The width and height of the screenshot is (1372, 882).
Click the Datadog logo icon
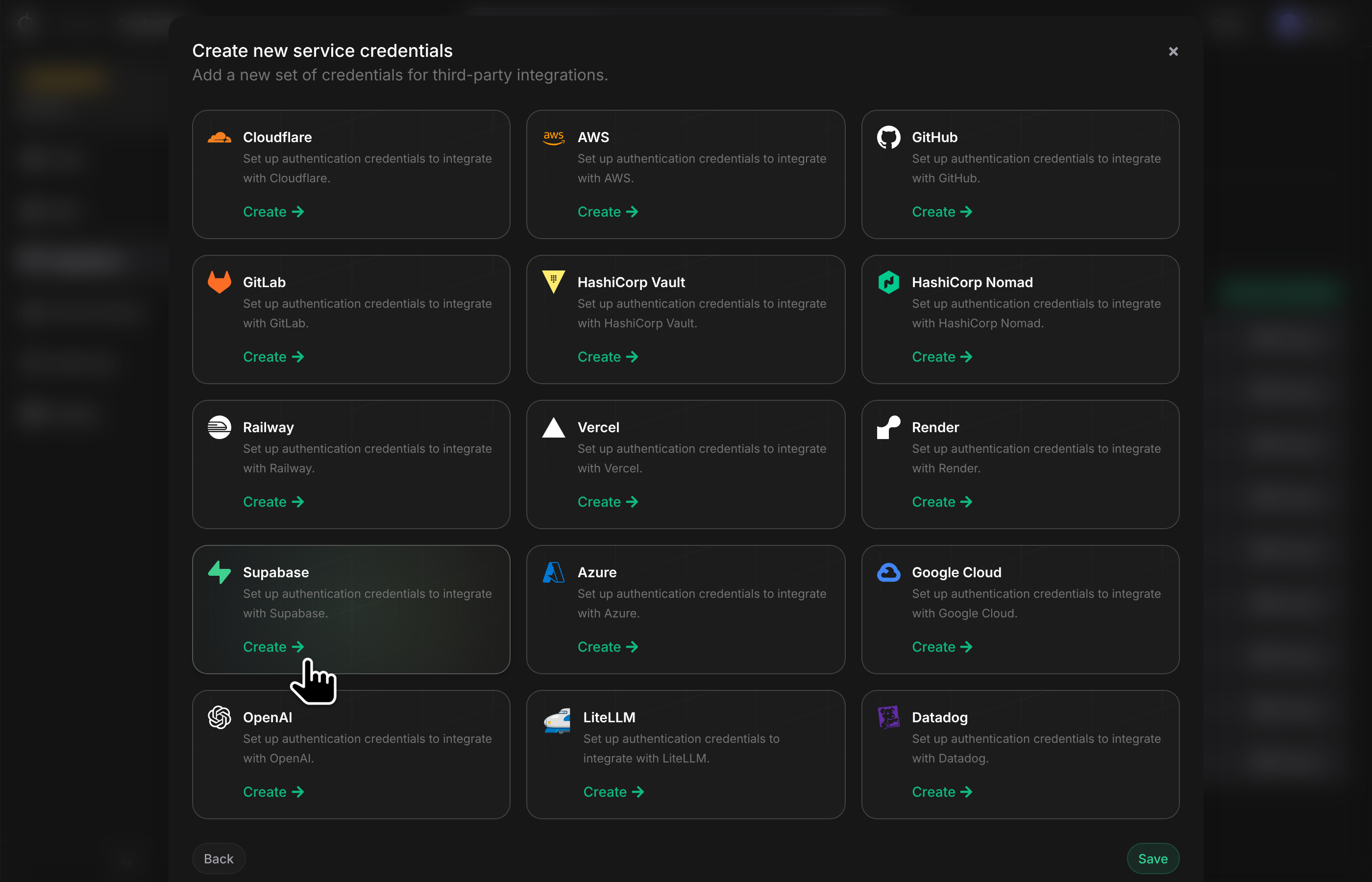pyautogui.click(x=888, y=717)
